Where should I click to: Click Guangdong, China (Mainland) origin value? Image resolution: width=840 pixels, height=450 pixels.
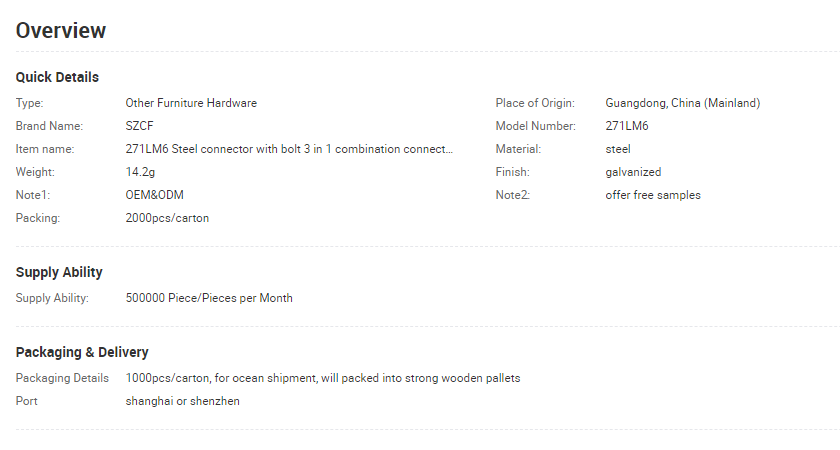tap(682, 103)
